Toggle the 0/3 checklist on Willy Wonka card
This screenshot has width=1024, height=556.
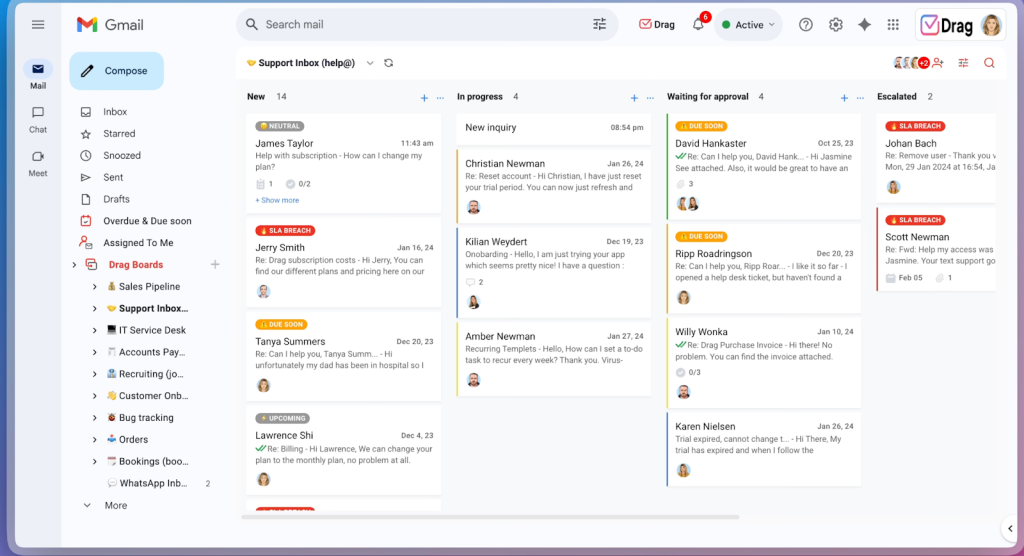680,372
